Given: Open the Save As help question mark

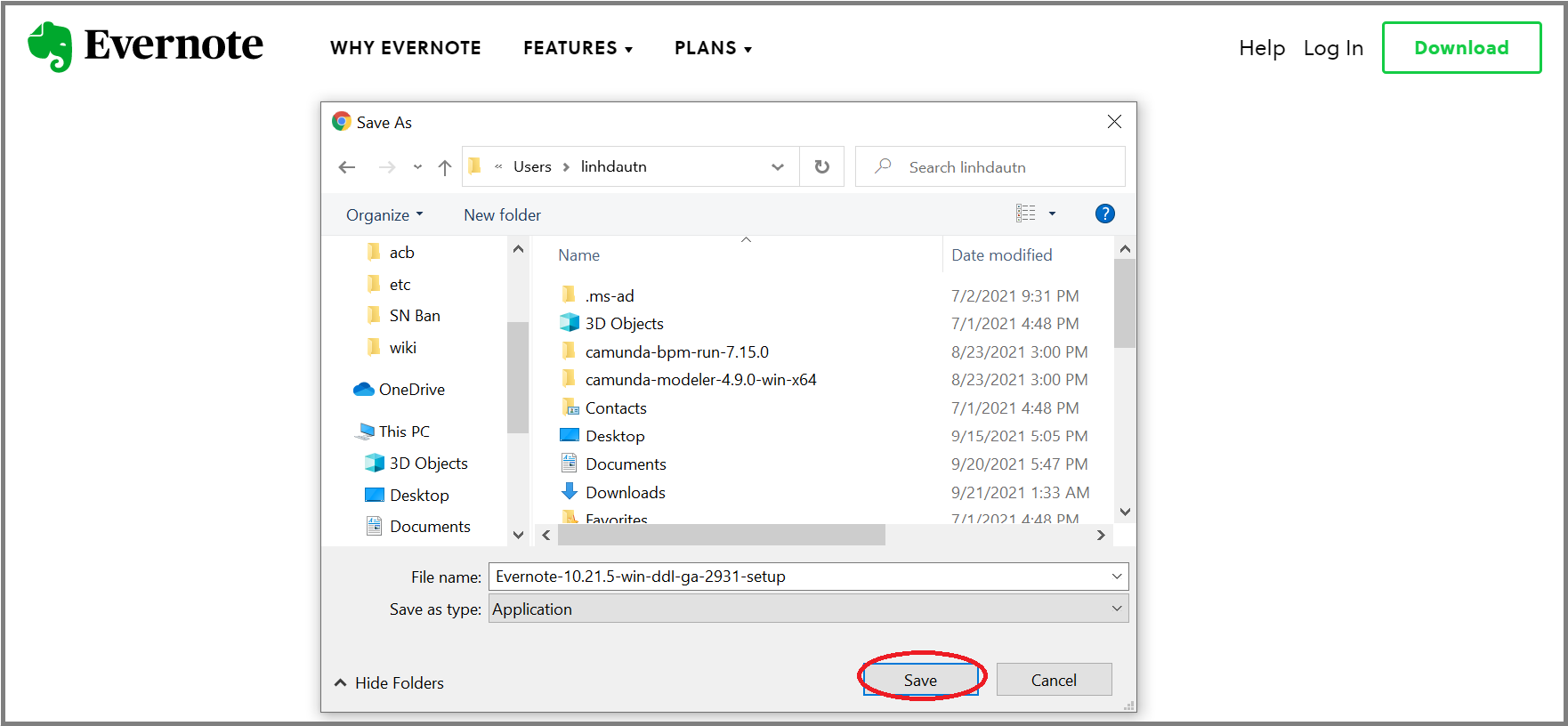Looking at the screenshot, I should tap(1104, 214).
